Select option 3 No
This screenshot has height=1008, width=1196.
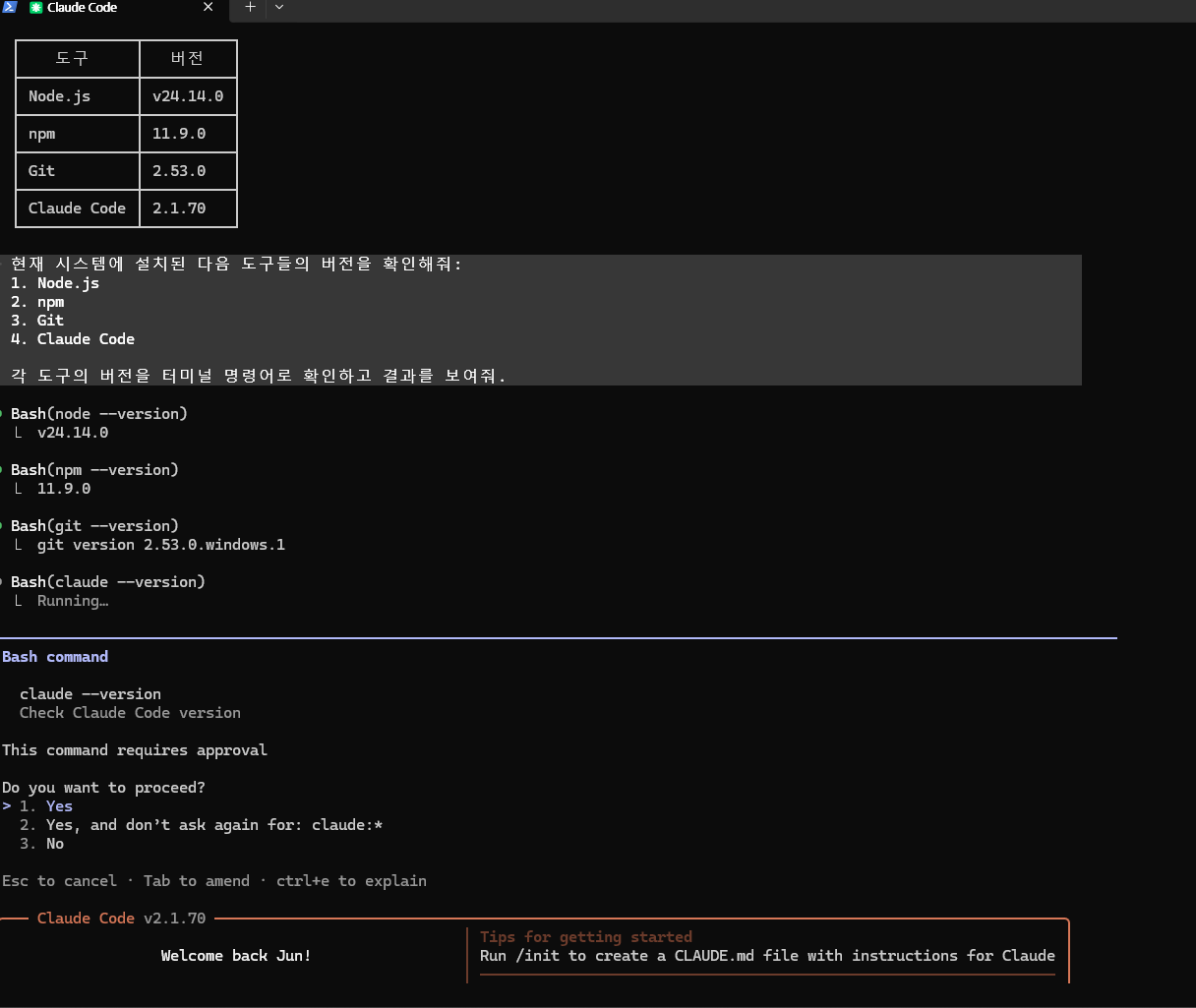(41, 844)
